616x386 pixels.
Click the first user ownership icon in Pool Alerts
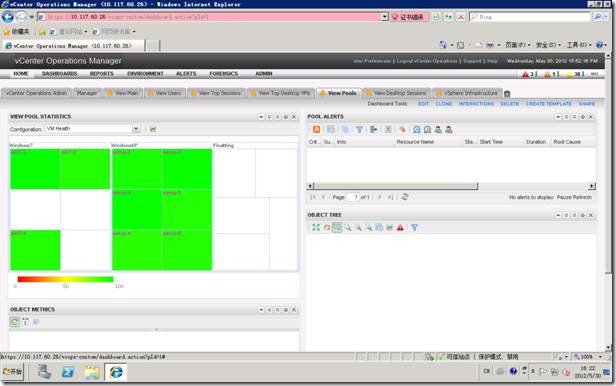pyautogui.click(x=438, y=129)
